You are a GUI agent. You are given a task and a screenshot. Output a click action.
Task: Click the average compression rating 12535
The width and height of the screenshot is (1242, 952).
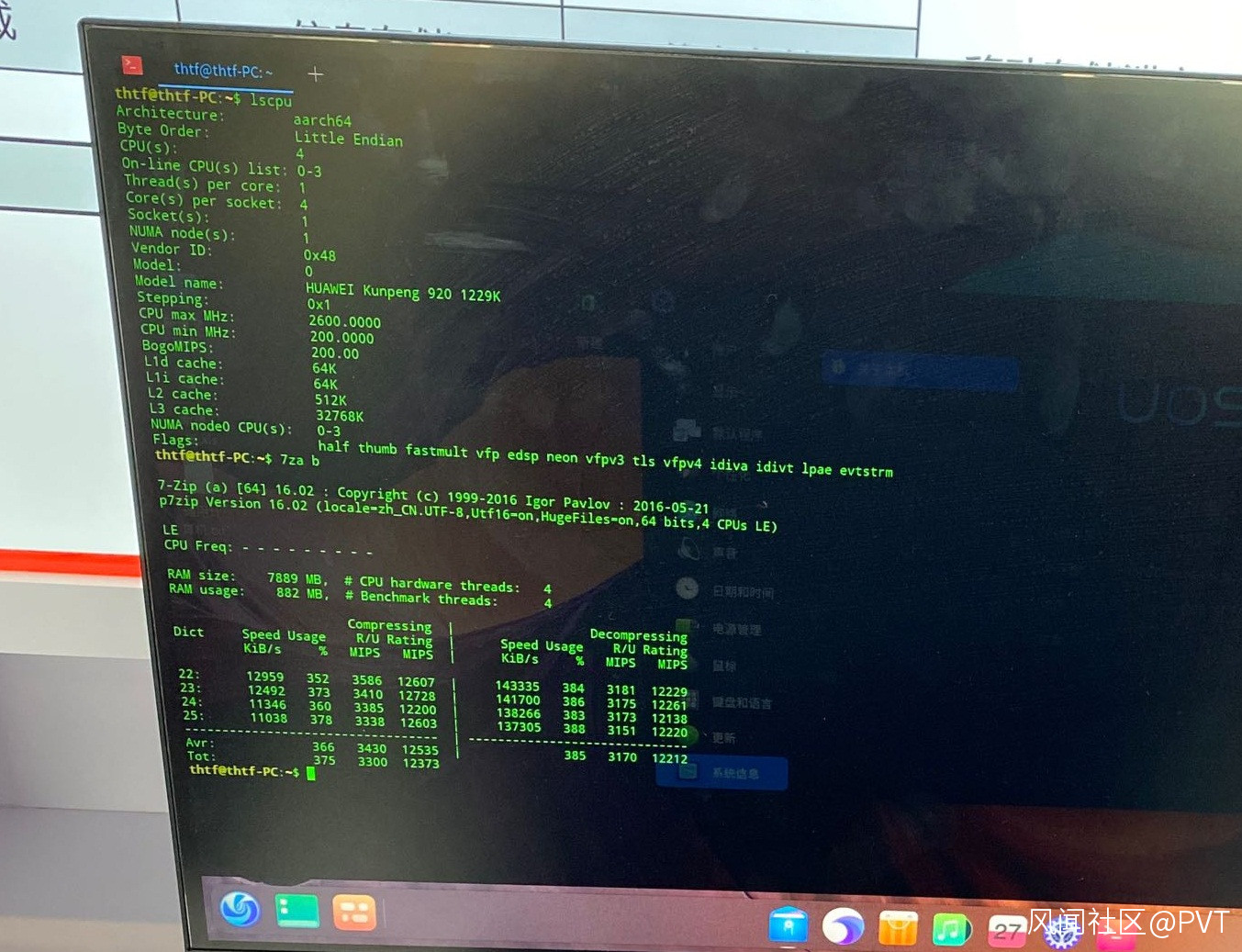420,750
